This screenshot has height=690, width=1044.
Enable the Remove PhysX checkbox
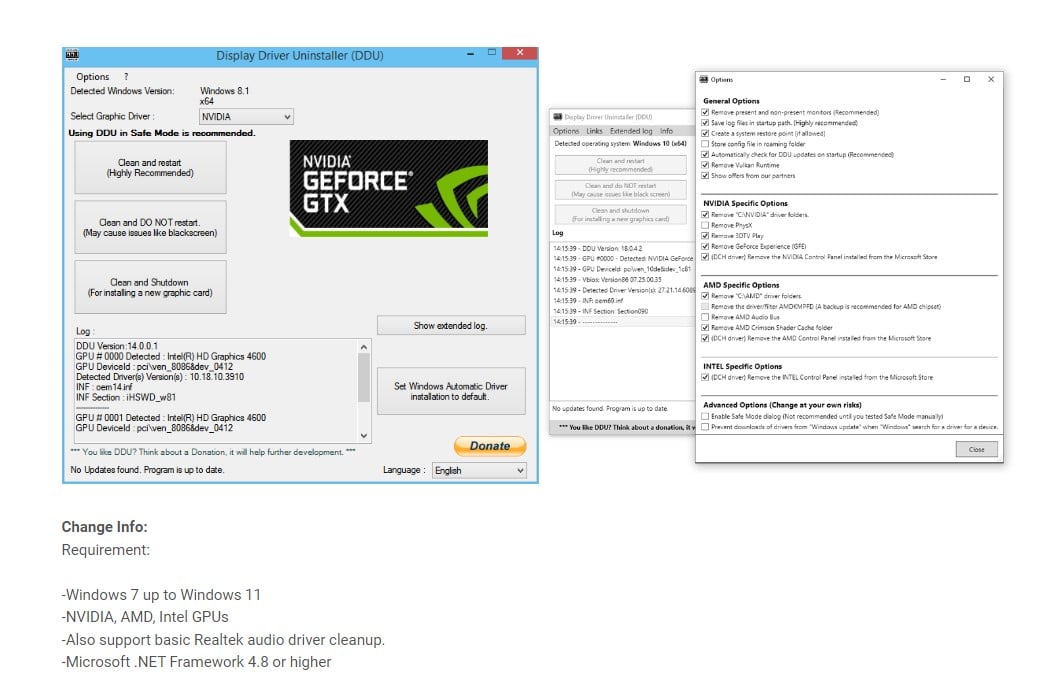(x=705, y=225)
